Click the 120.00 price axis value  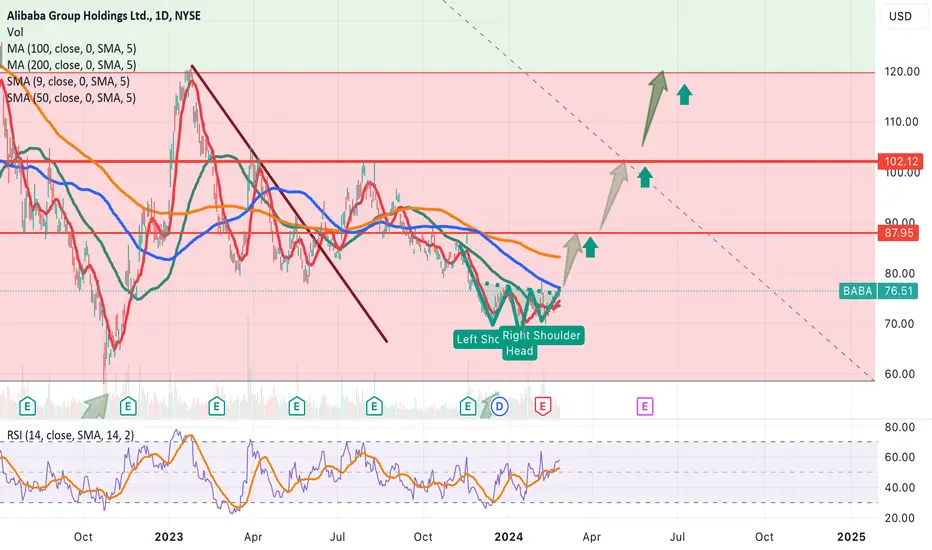click(x=902, y=71)
